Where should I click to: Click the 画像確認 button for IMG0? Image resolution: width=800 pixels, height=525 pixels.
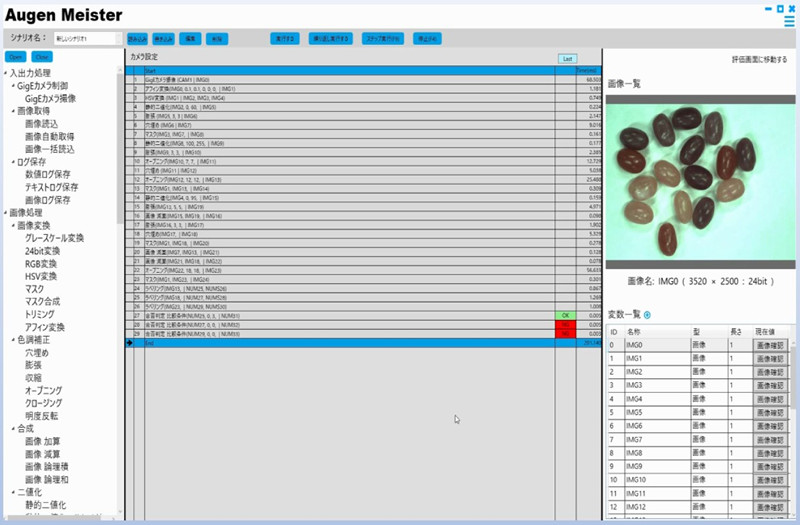tap(770, 345)
